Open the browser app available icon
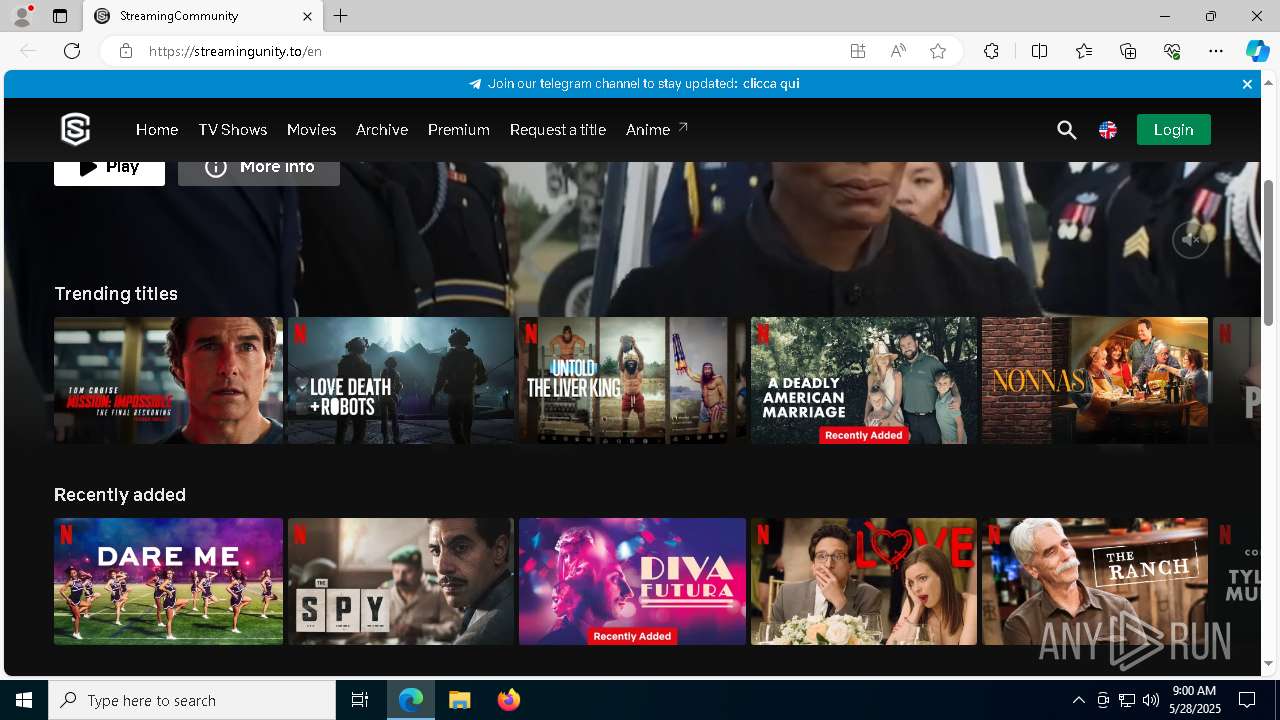The height and width of the screenshot is (720, 1280). (x=858, y=51)
